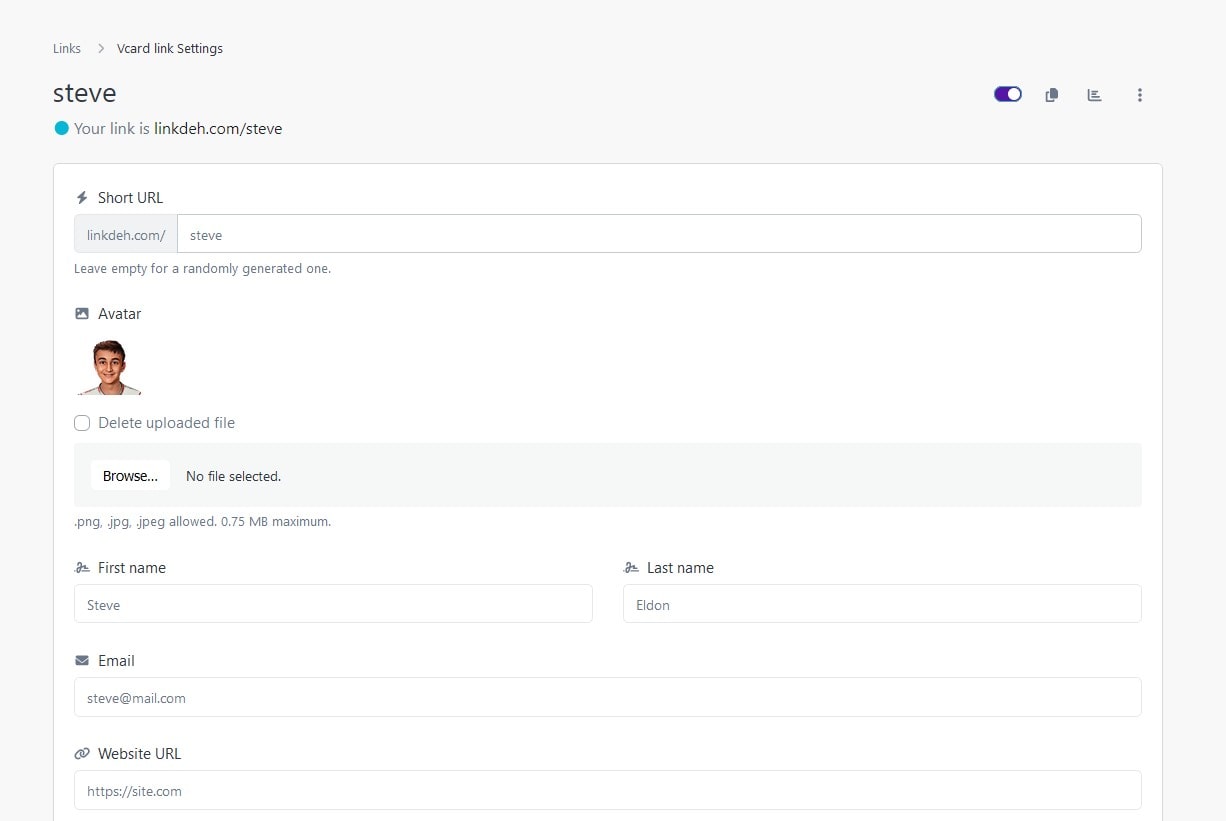Click the linkdeh.com/ URL prefix label

(x=124, y=234)
